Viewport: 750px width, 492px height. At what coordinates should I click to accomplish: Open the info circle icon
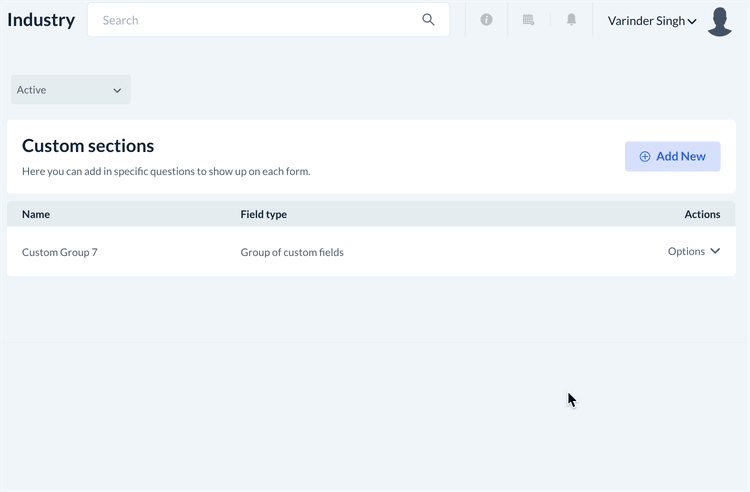point(486,20)
